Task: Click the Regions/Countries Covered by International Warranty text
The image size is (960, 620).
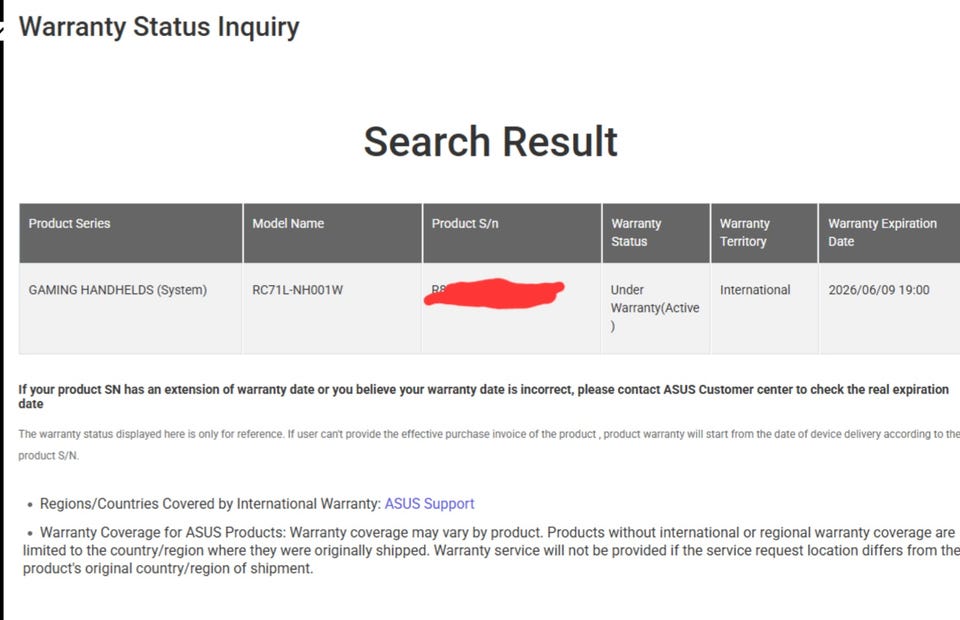Action: click(210, 504)
